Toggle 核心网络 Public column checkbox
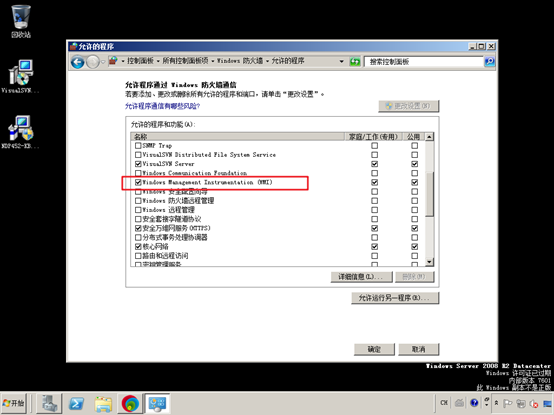 (x=414, y=247)
